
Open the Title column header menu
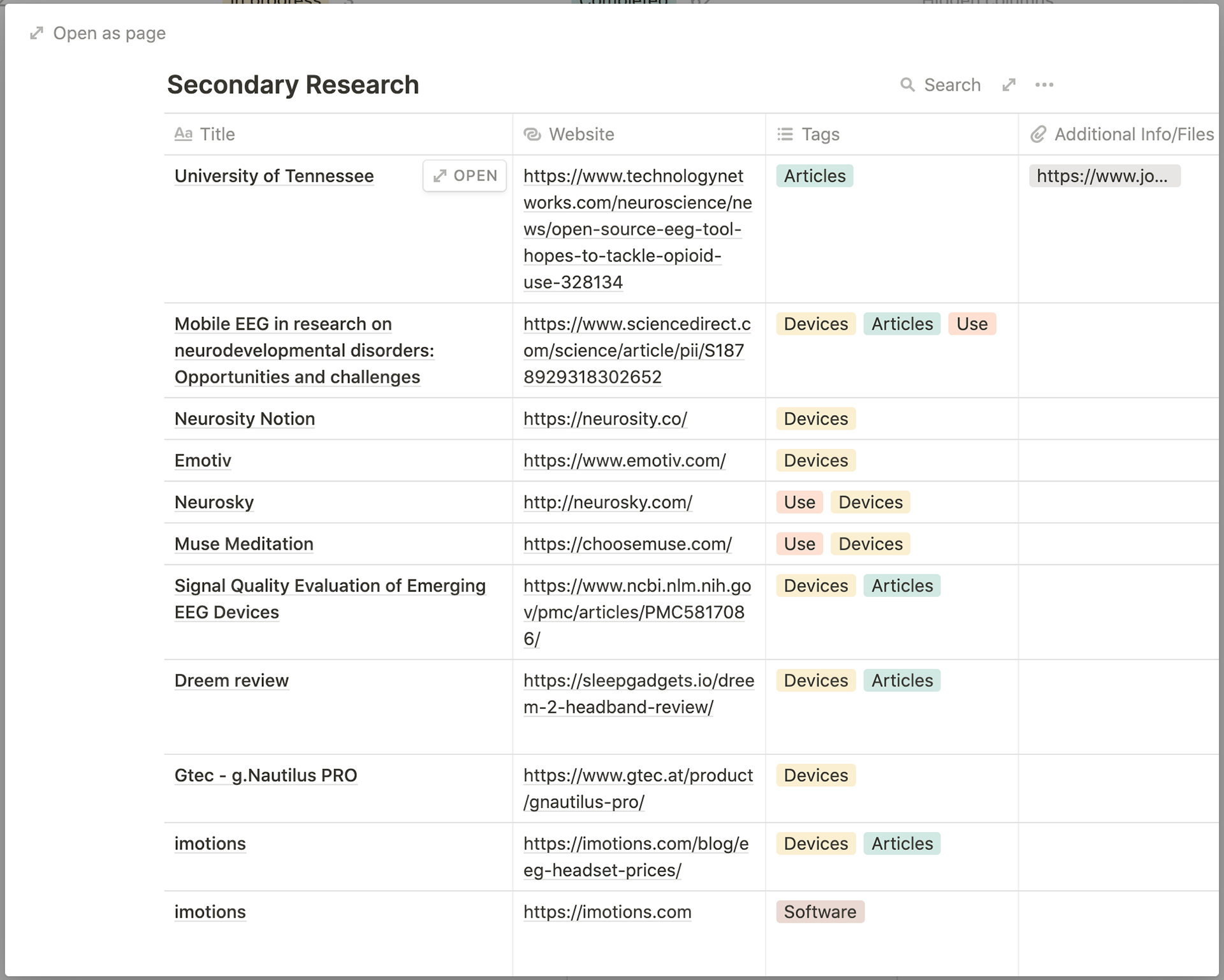tap(217, 134)
